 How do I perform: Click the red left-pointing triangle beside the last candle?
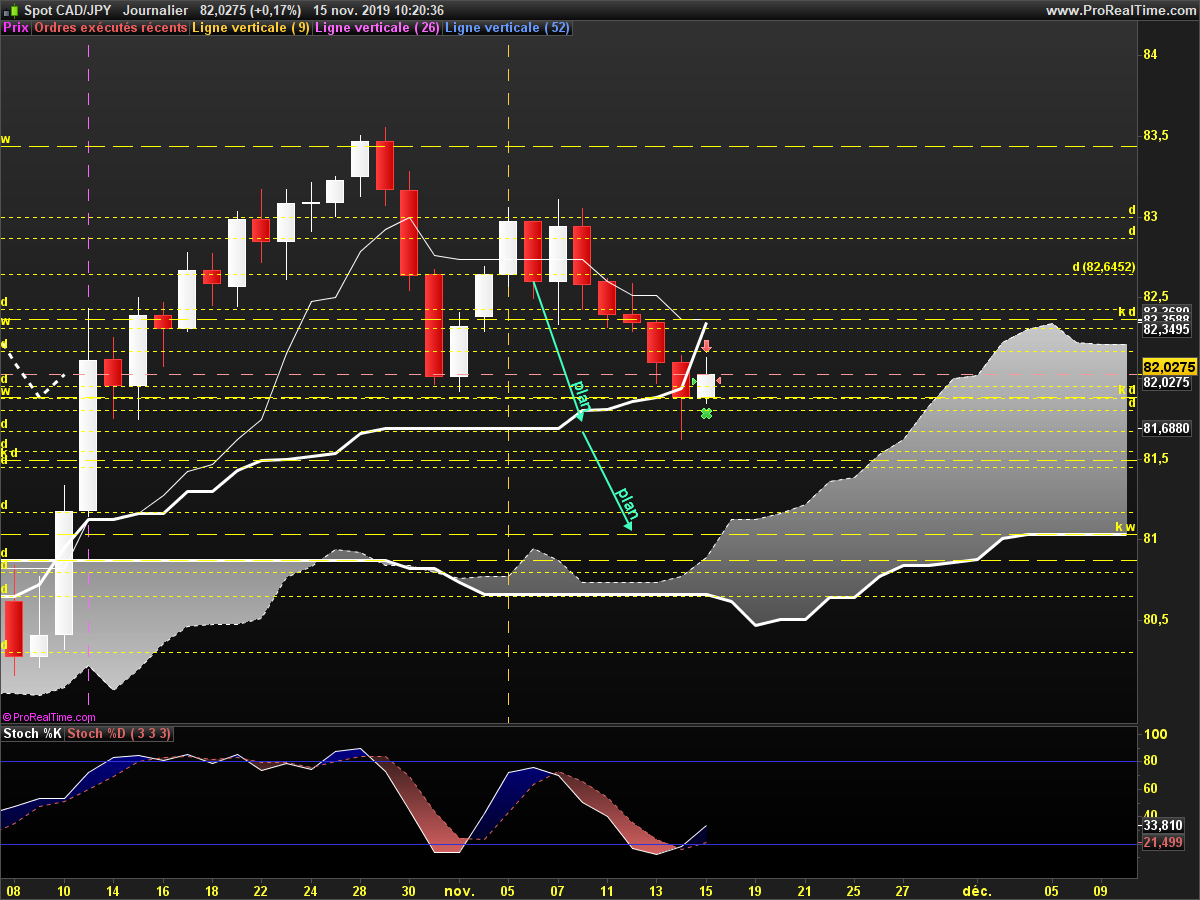719,380
